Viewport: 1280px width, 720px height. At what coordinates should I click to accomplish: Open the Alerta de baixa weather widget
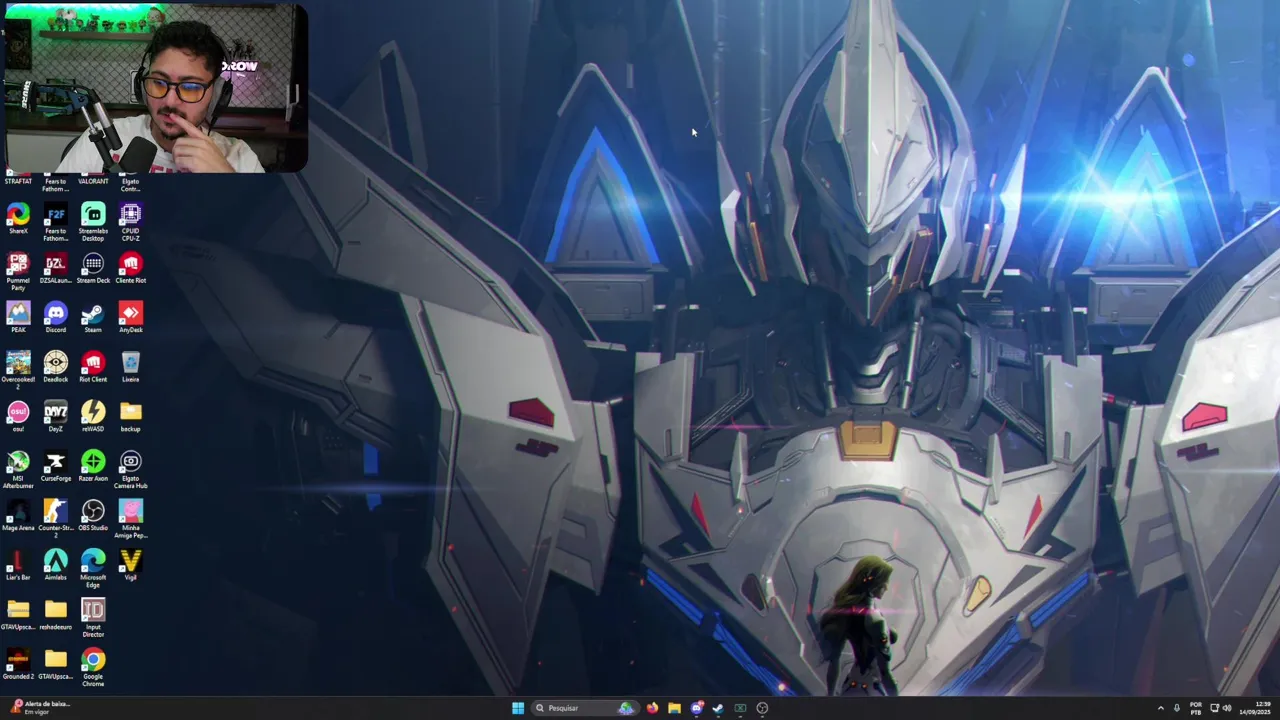40,707
